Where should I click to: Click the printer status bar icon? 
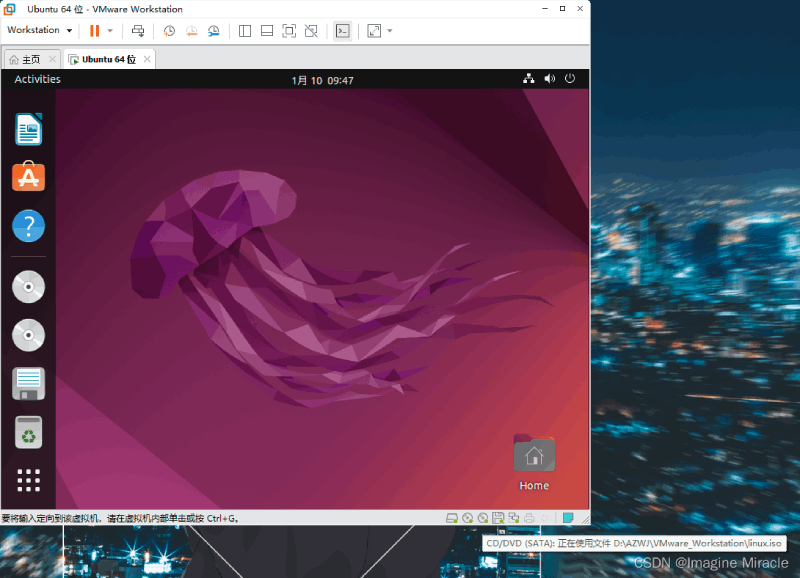(530, 518)
